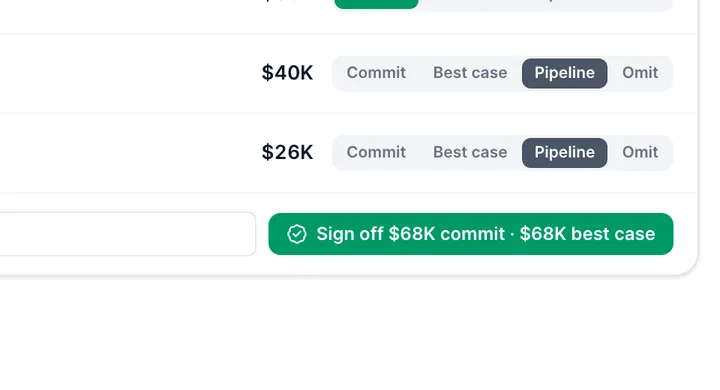Mark the $26K deal as Best case
This screenshot has height=390, width=720.
470,153
